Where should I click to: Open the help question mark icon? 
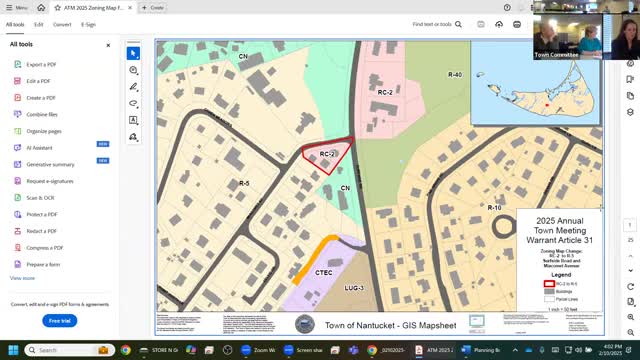[507, 7]
